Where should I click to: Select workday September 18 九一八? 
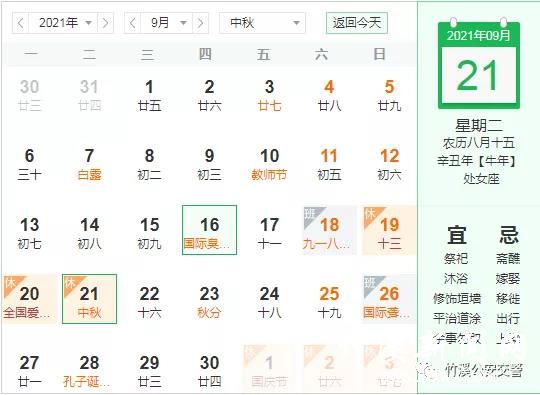click(329, 231)
